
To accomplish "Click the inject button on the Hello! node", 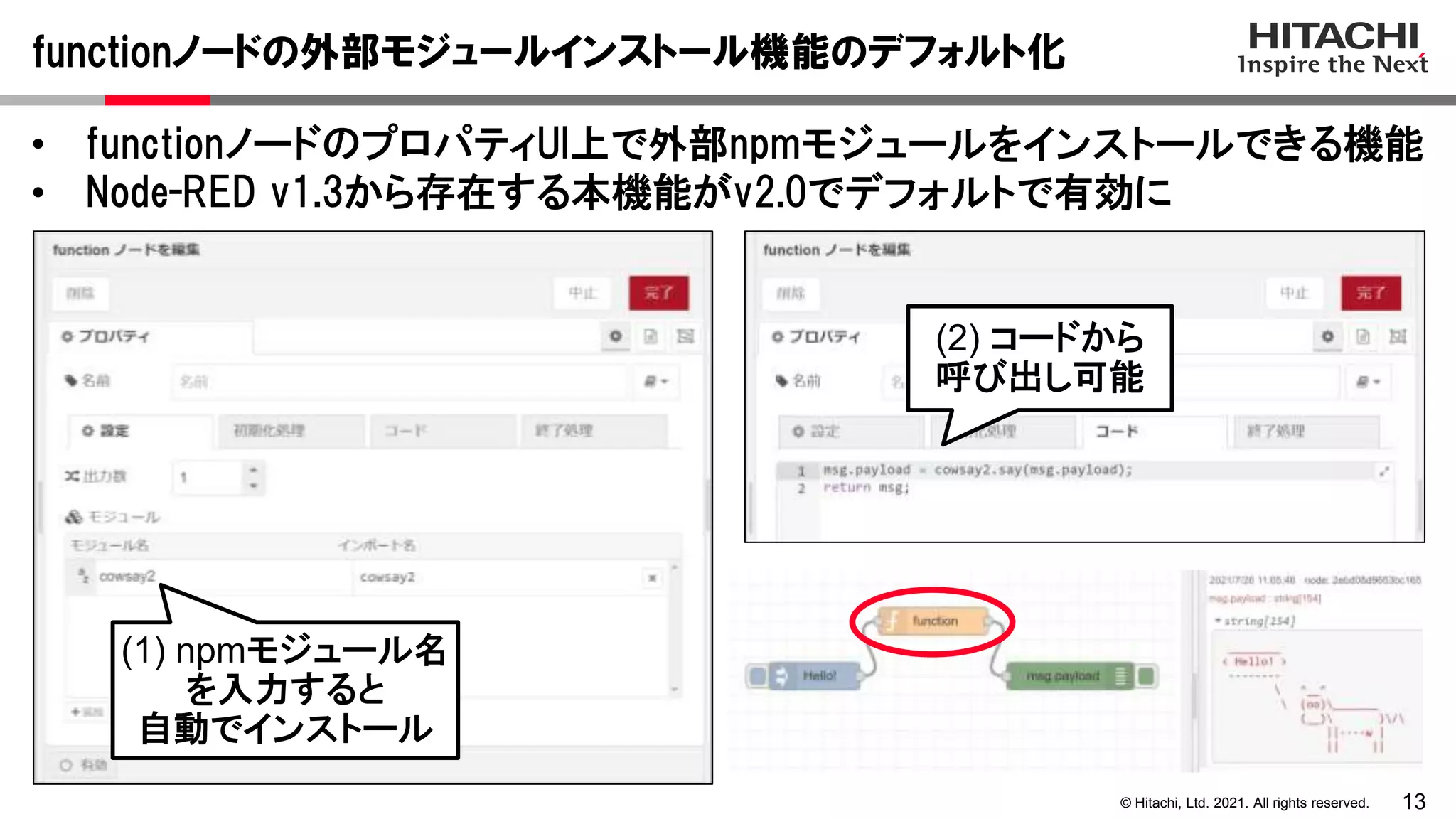I will (x=757, y=675).
